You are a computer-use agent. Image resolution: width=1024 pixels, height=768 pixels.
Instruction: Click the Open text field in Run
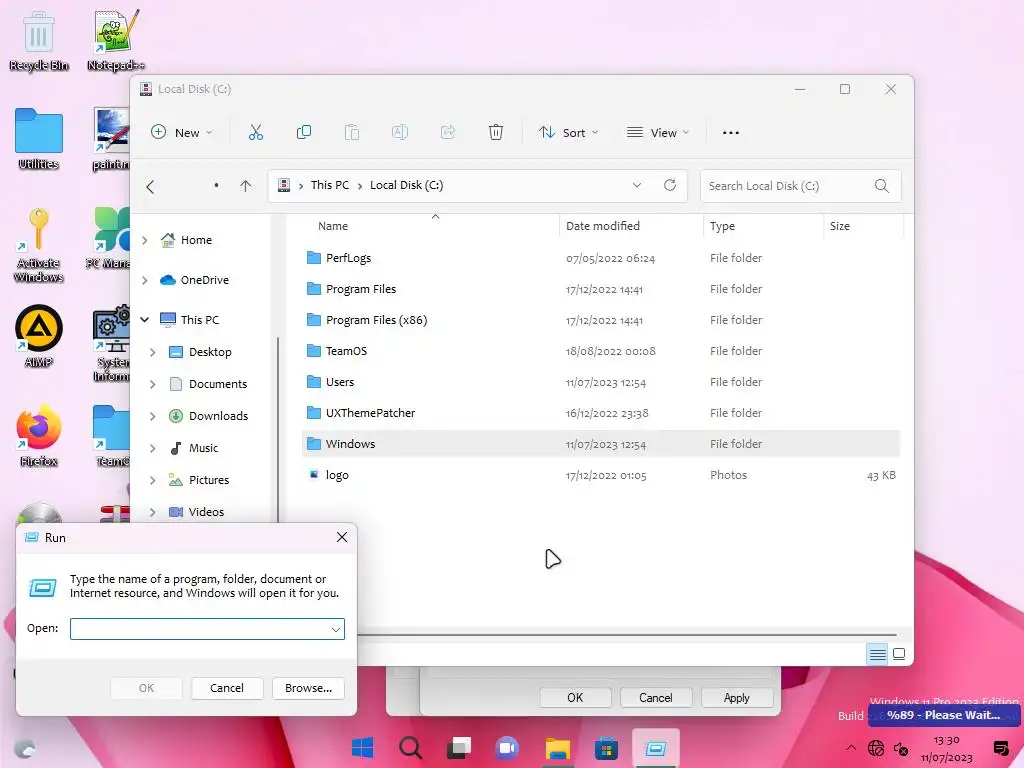tap(207, 629)
